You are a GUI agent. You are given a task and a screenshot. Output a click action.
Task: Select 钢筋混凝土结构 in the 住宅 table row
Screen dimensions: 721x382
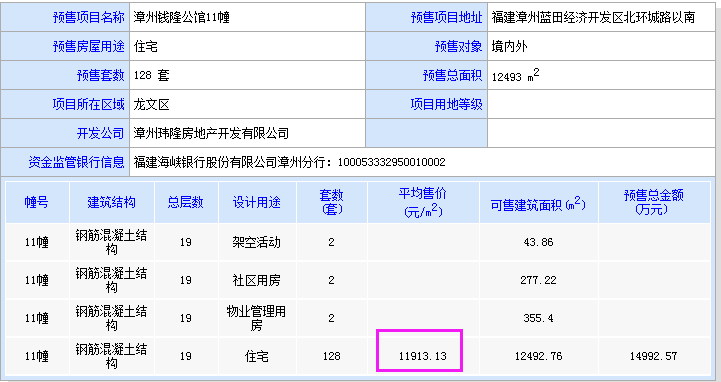click(x=111, y=356)
